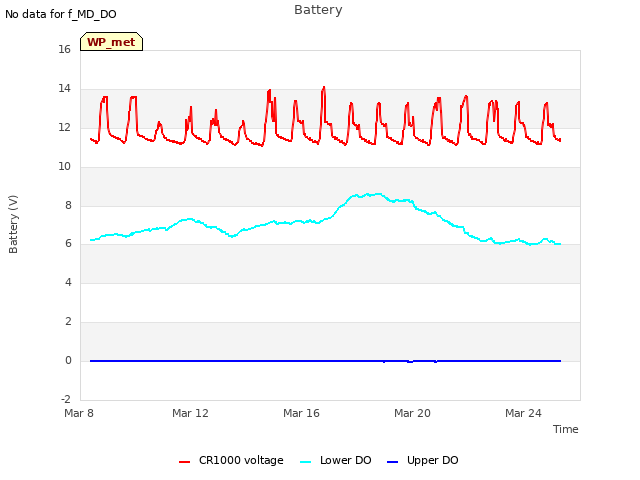The width and height of the screenshot is (640, 480).
Task: Click the 6 y-axis tick label
Action: [x=68, y=244]
